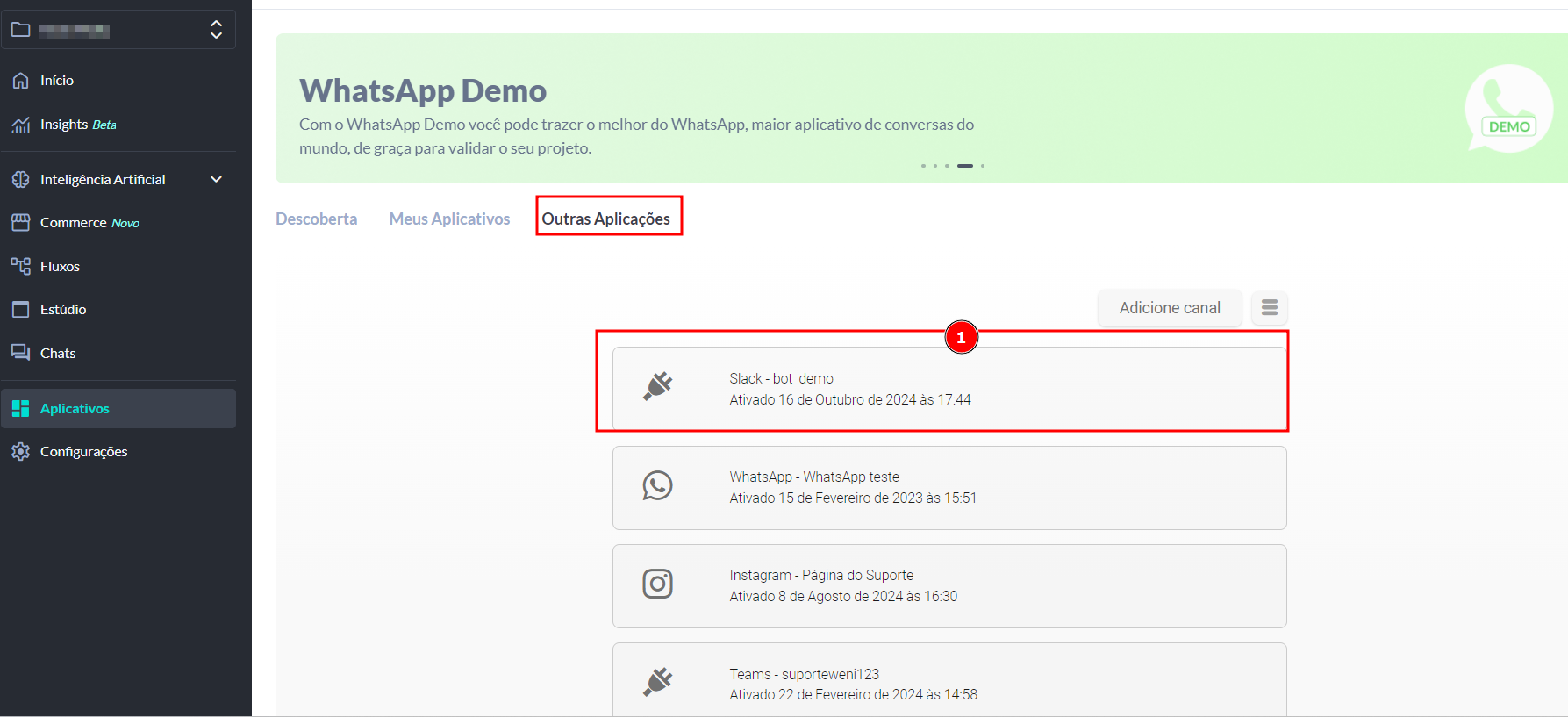Open Fluxos flow diagram icon
The width and height of the screenshot is (1568, 717).
pyautogui.click(x=21, y=266)
